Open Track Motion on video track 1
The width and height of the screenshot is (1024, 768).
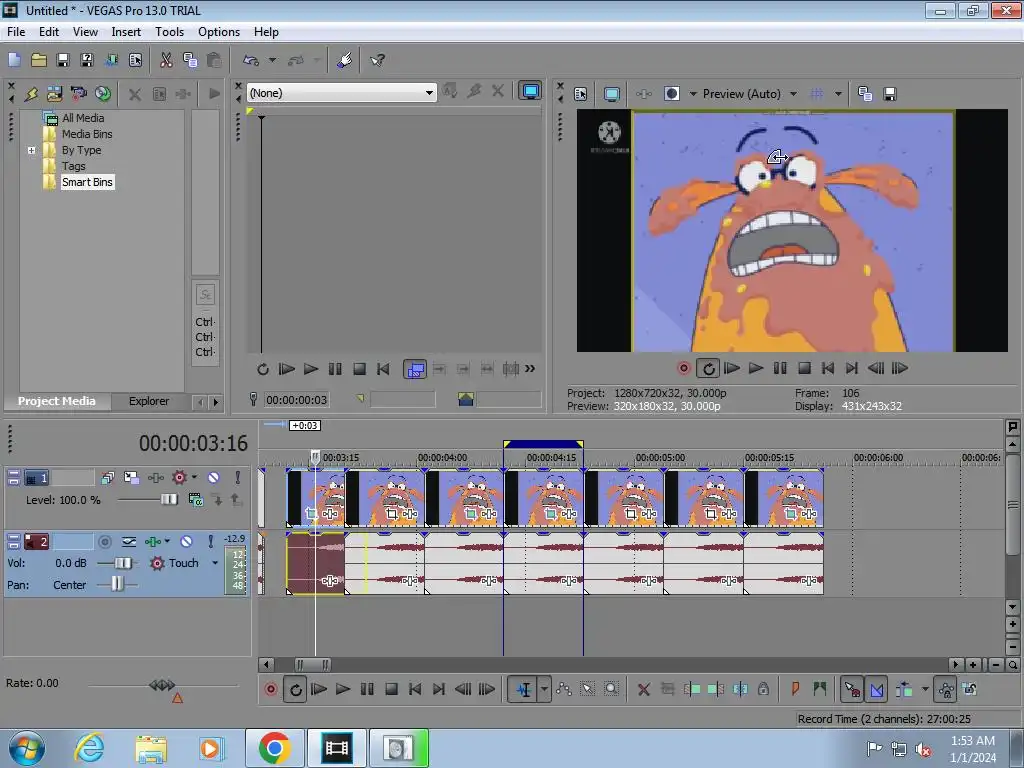[131, 477]
